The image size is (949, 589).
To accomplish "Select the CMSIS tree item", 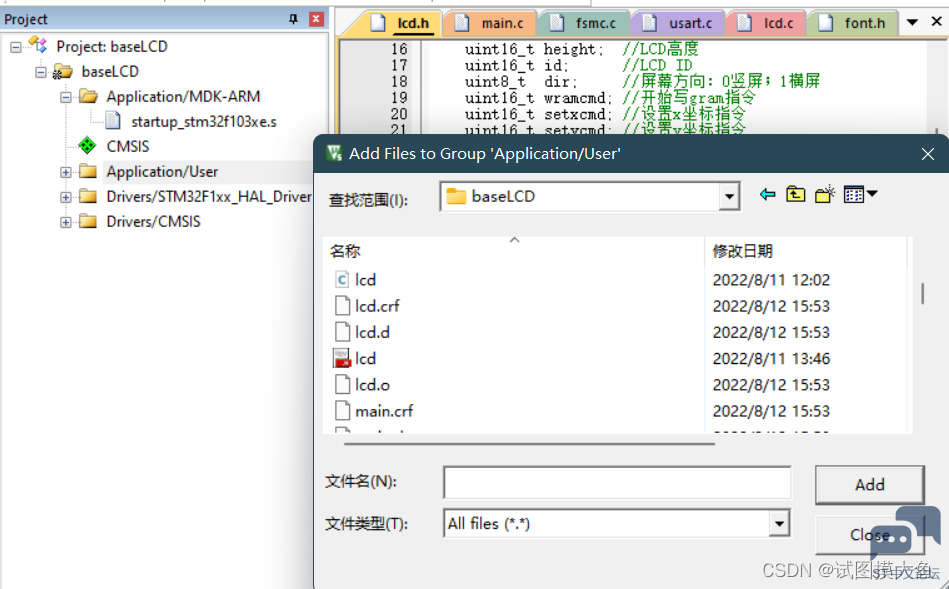I will pyautogui.click(x=128, y=146).
